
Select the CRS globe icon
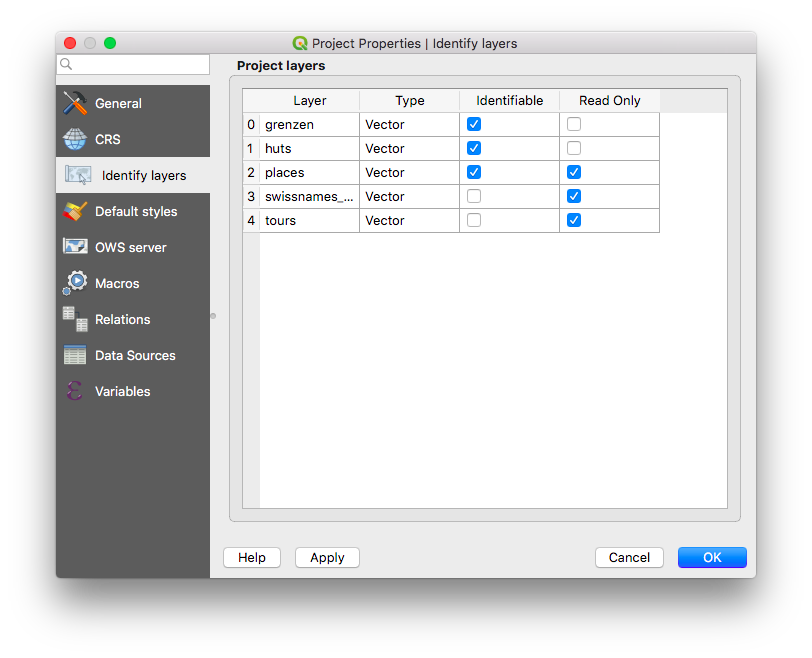[x=74, y=139]
